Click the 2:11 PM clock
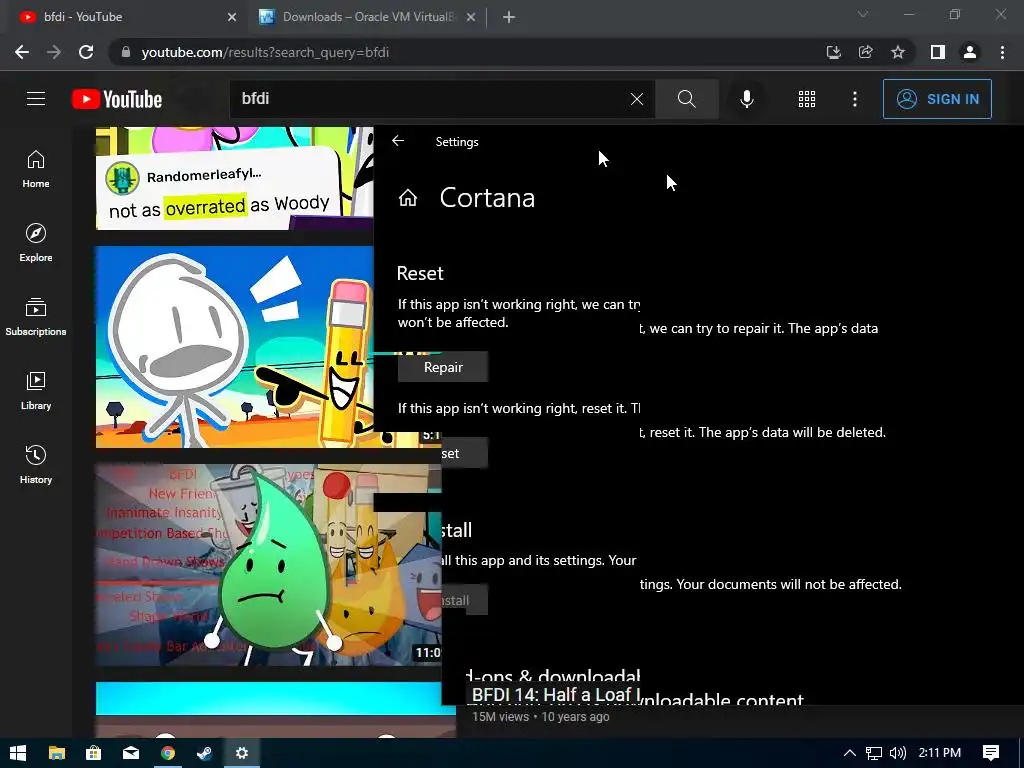This screenshot has height=768, width=1024. click(940, 753)
